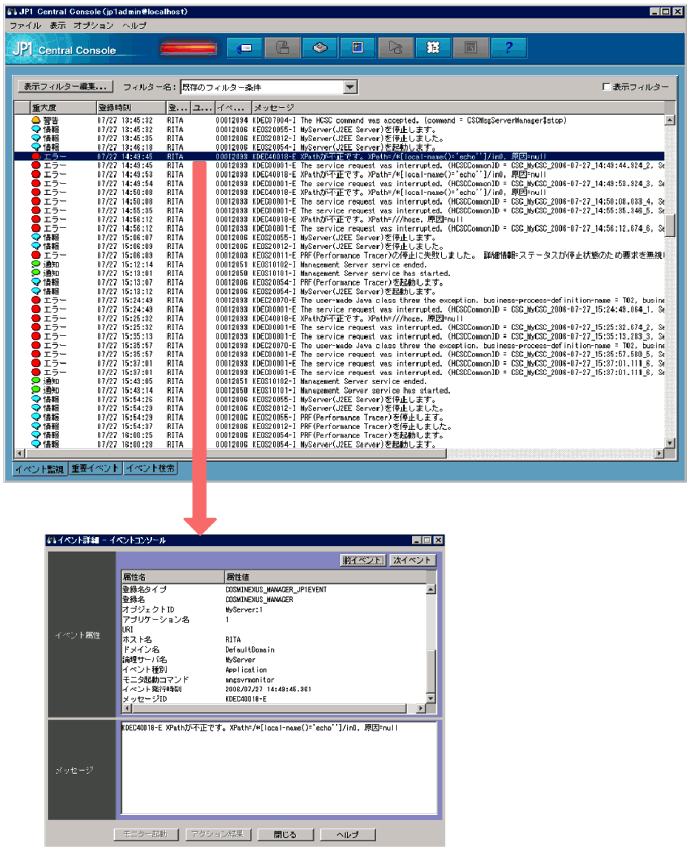Click the red error icon of the 14:49:53 row

coord(36,174)
